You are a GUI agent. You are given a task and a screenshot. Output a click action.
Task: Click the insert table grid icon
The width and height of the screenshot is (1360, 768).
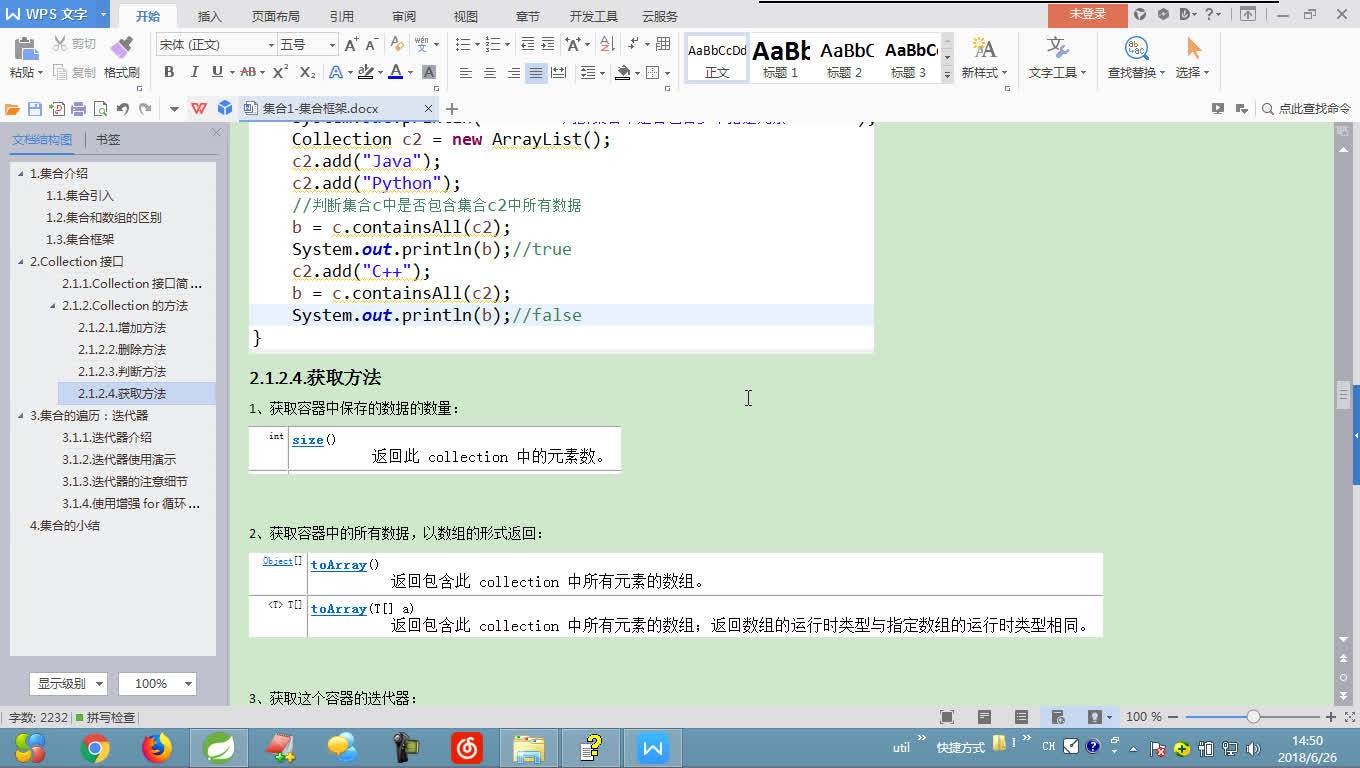point(663,45)
